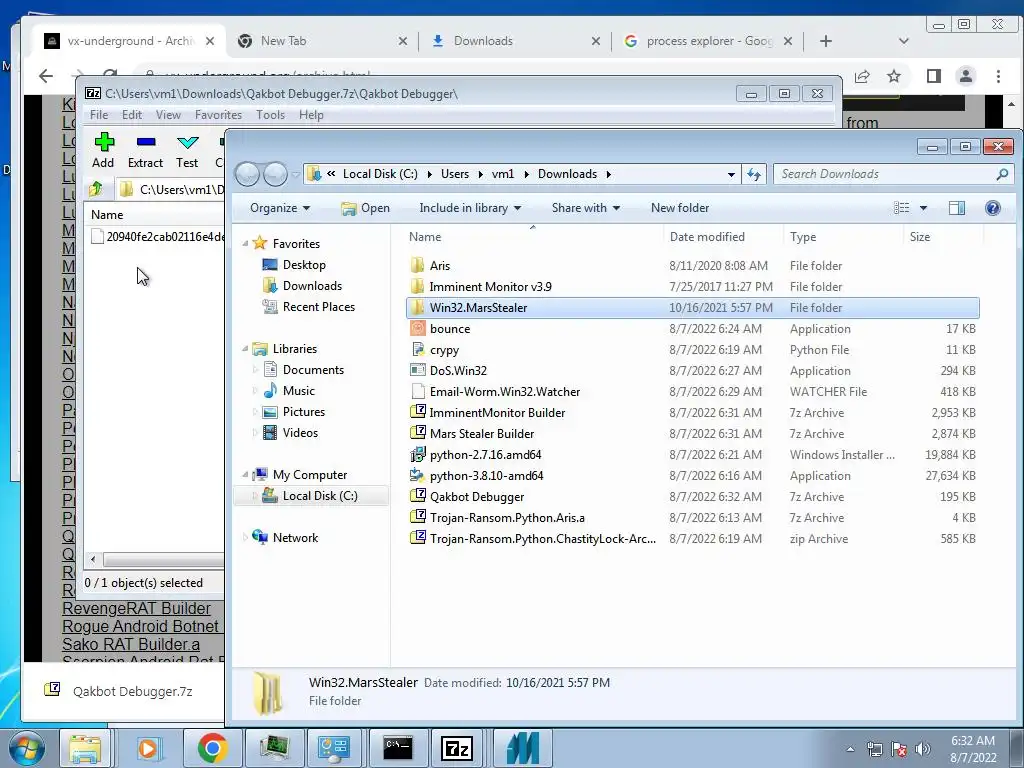Toggle the preview pane icon
This screenshot has width=1024, height=768.
tap(957, 208)
